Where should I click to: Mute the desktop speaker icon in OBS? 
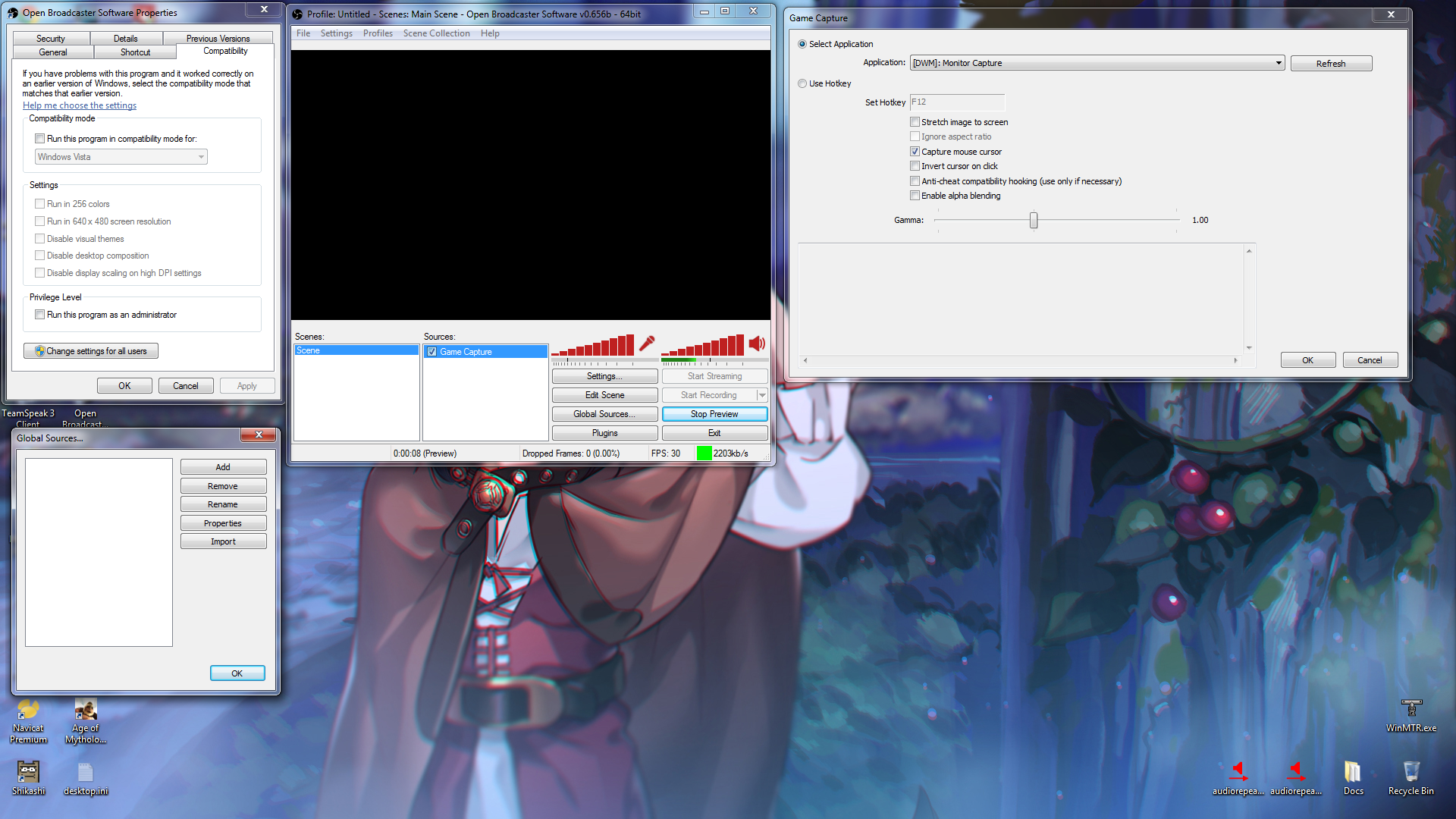pyautogui.click(x=757, y=344)
